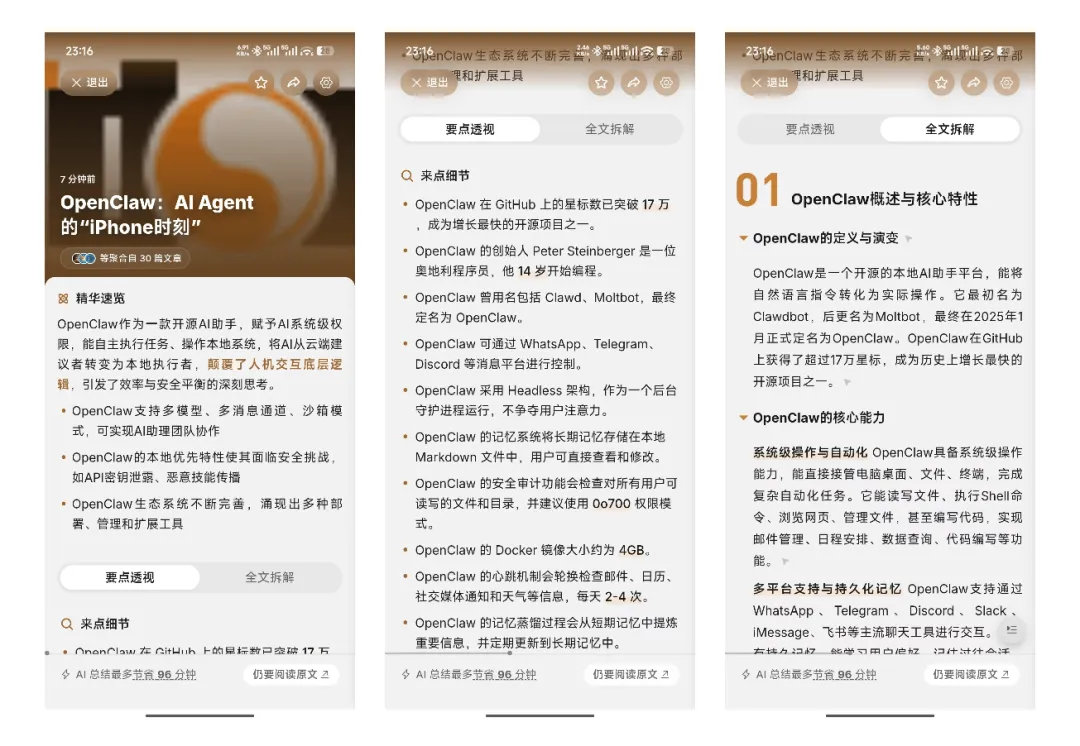The width and height of the screenshot is (1080, 746).
Task: Select the bullet about Markdown 文件记忆系统
Action: coord(541,447)
